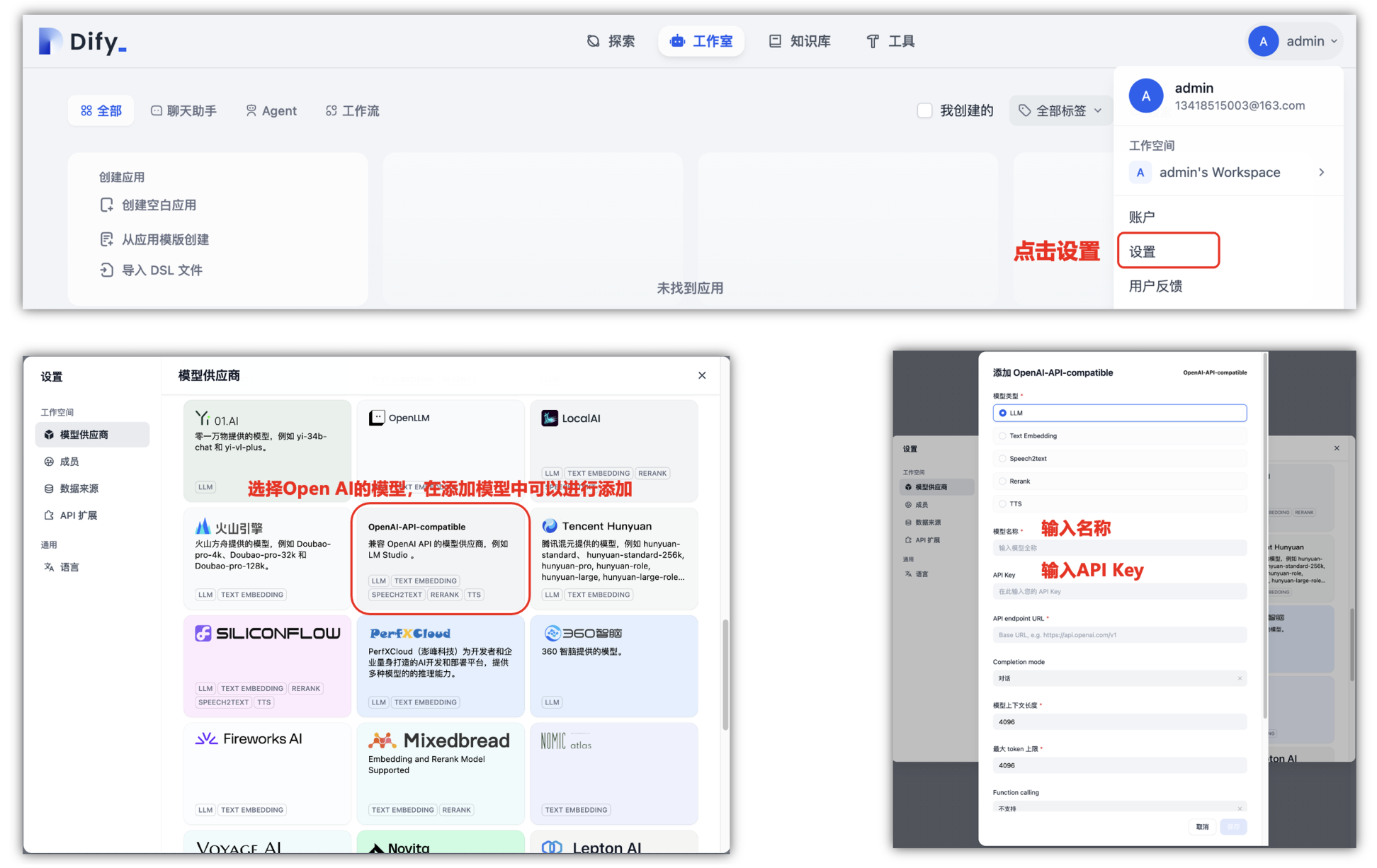Viewport: 1377px width, 868px height.
Task: Open the 探索 (Explore) compass icon
Action: coord(593,41)
